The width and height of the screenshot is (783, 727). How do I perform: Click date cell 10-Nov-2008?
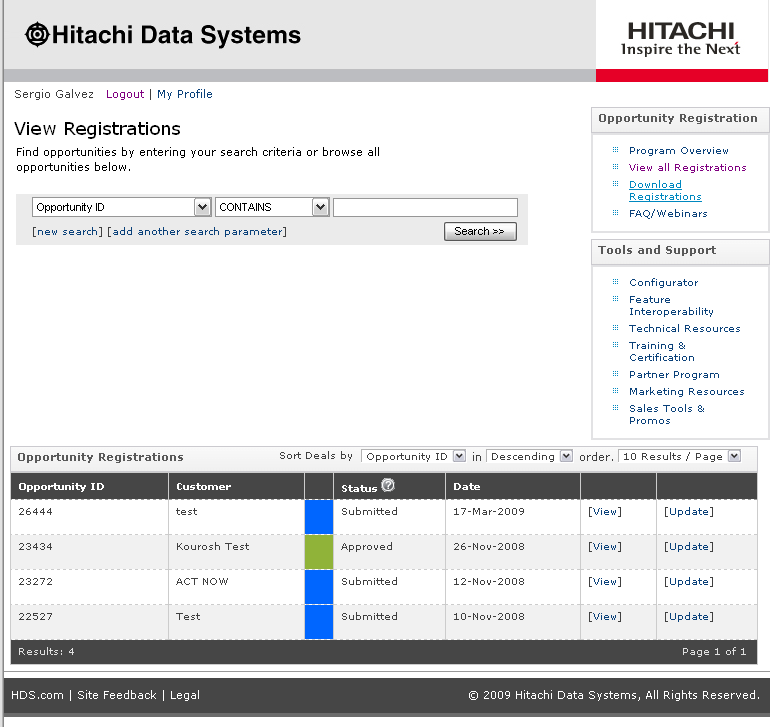[x=489, y=617]
